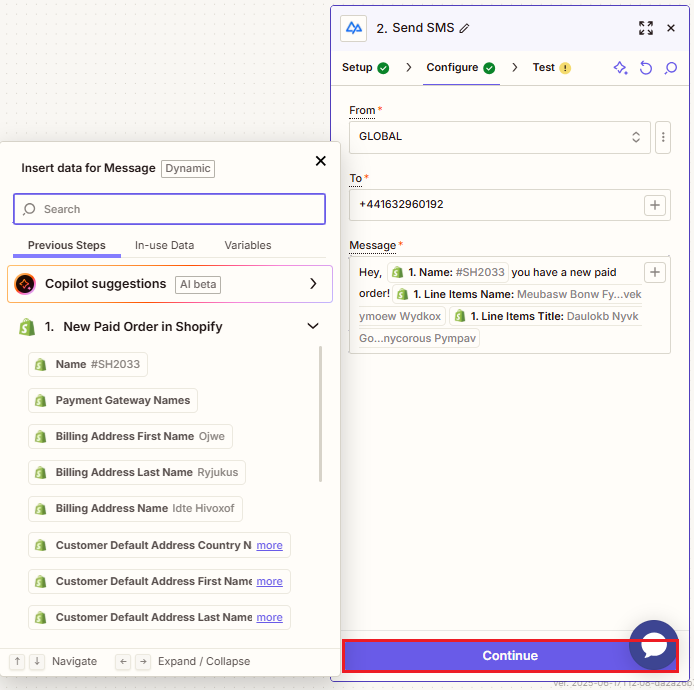Click the plus button in the Message field

(655, 272)
